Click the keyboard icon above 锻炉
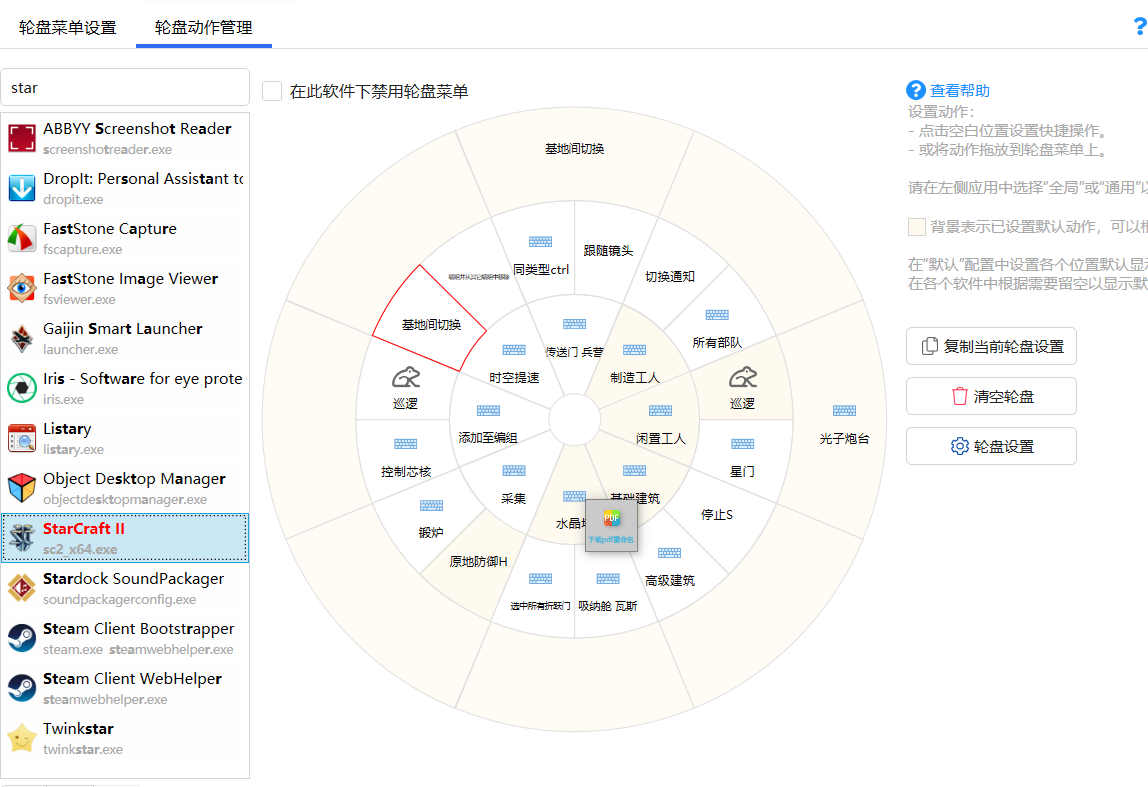 coord(431,505)
